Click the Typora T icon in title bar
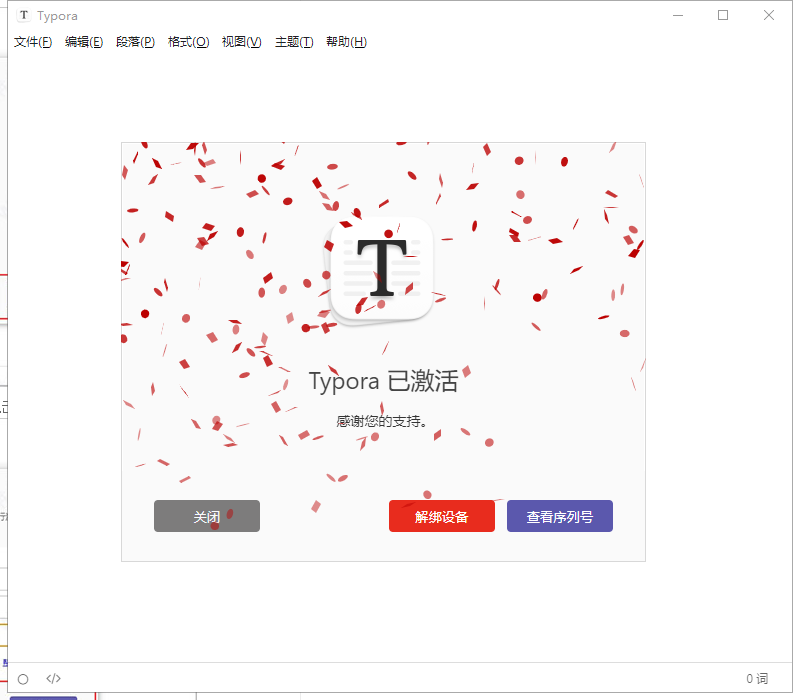This screenshot has width=800, height=700. pos(23,15)
